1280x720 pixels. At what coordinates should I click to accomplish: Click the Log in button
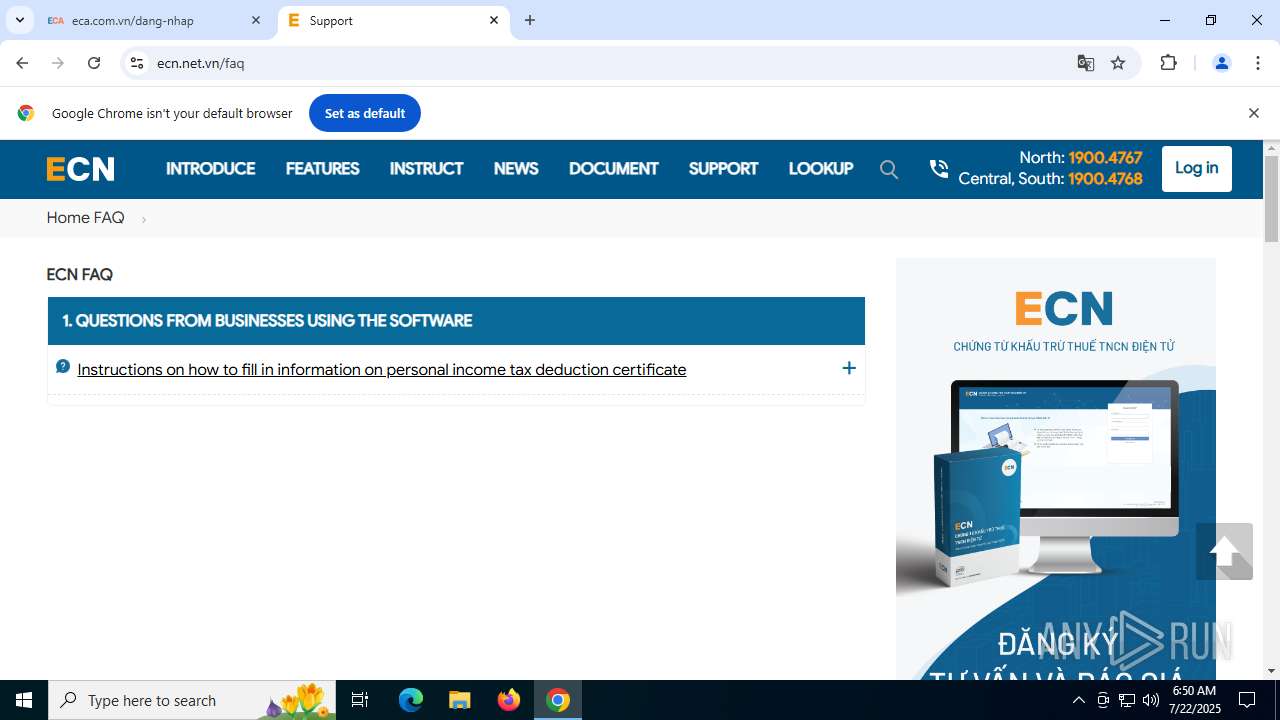click(1196, 168)
